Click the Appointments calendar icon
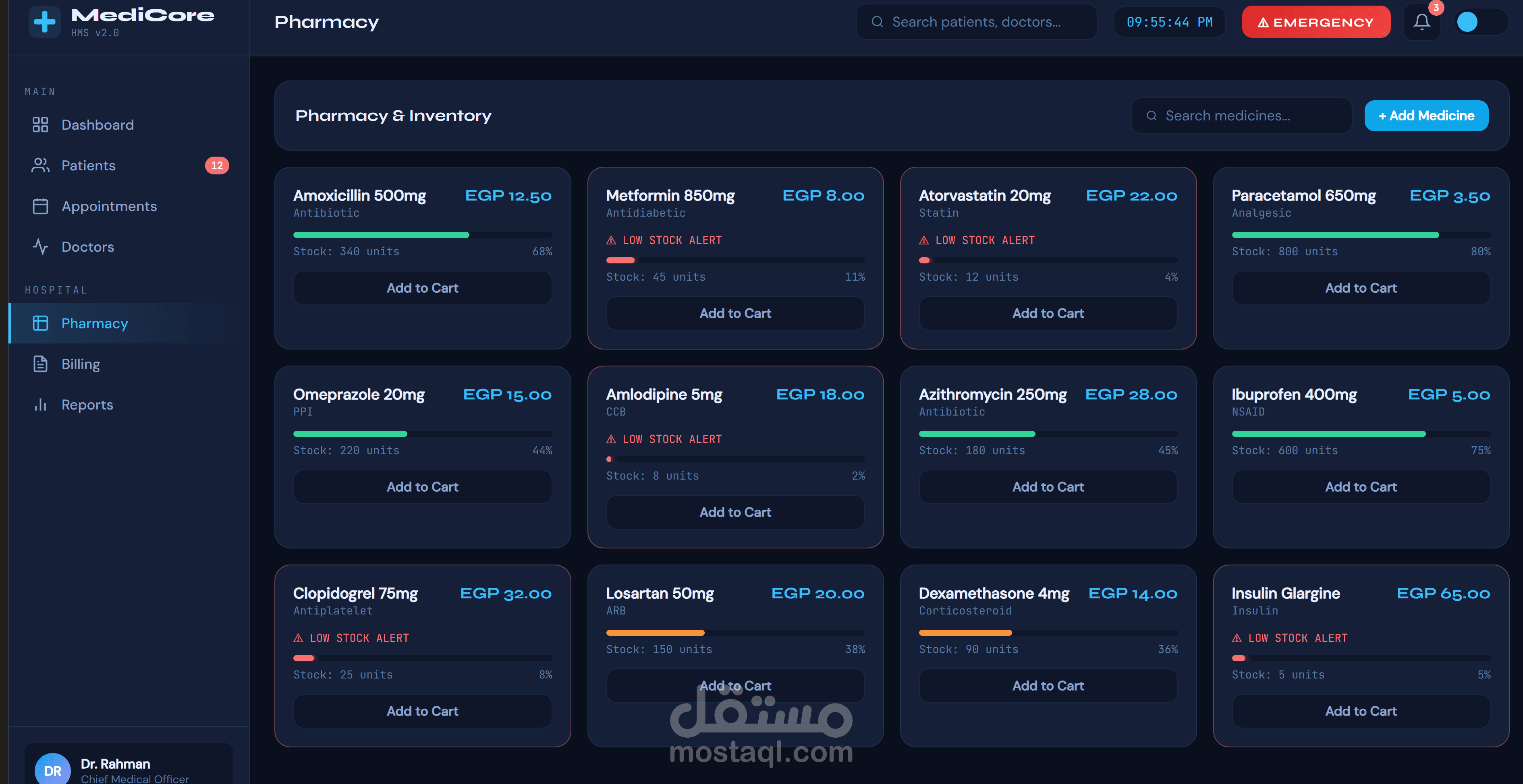 40,206
